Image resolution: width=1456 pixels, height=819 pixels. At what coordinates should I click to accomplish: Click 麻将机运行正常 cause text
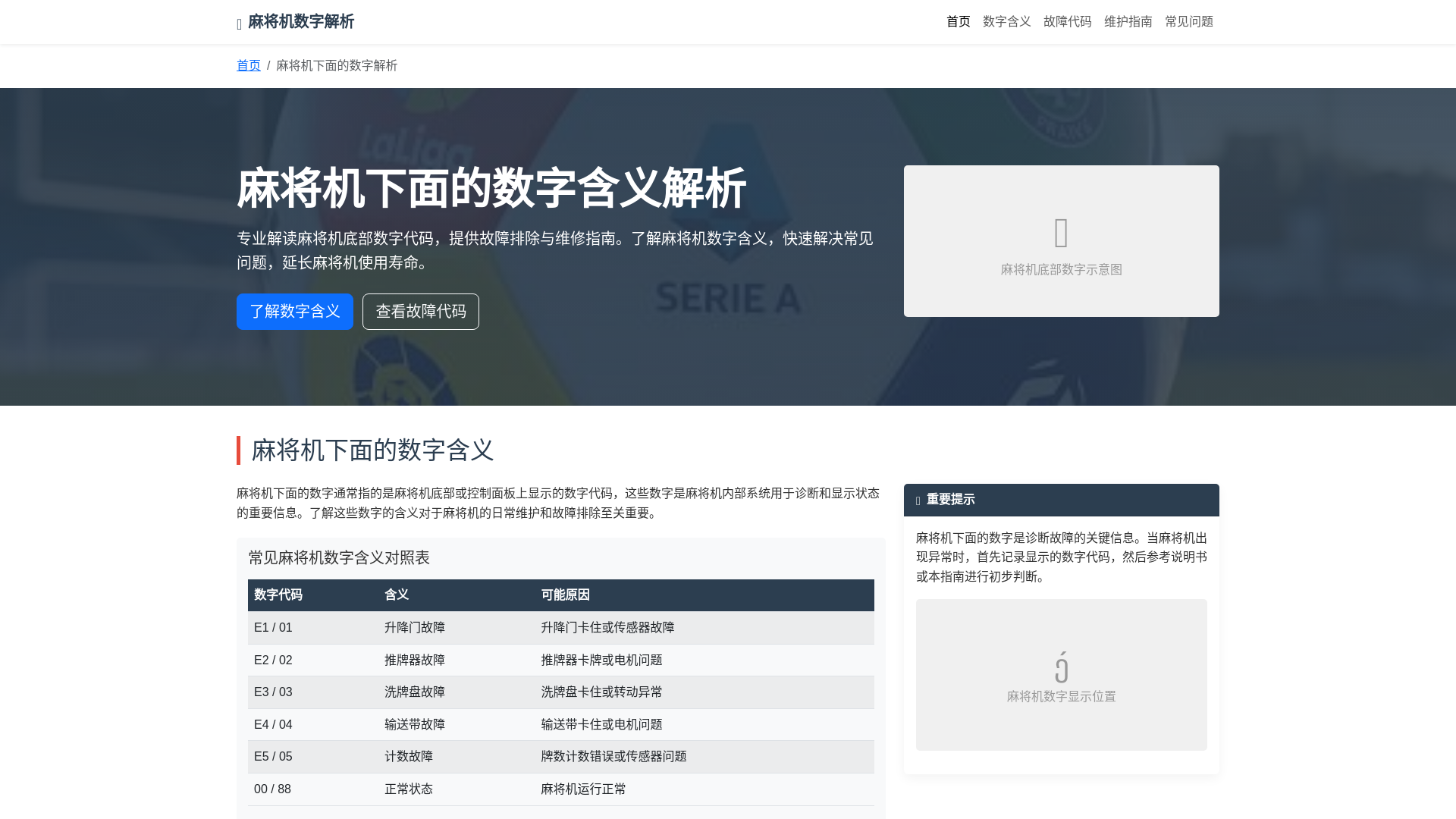pyautogui.click(x=583, y=789)
